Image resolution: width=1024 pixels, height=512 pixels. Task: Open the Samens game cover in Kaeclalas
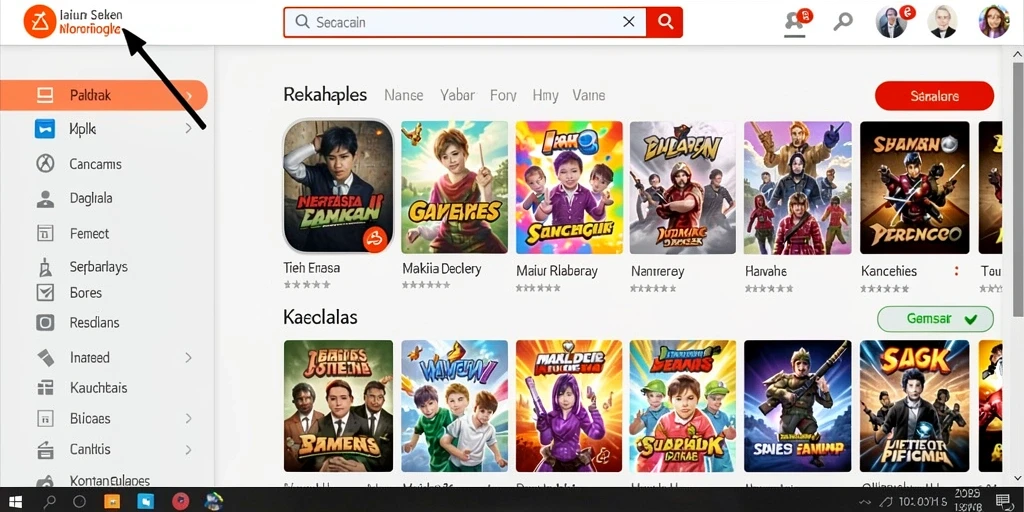pos(338,406)
